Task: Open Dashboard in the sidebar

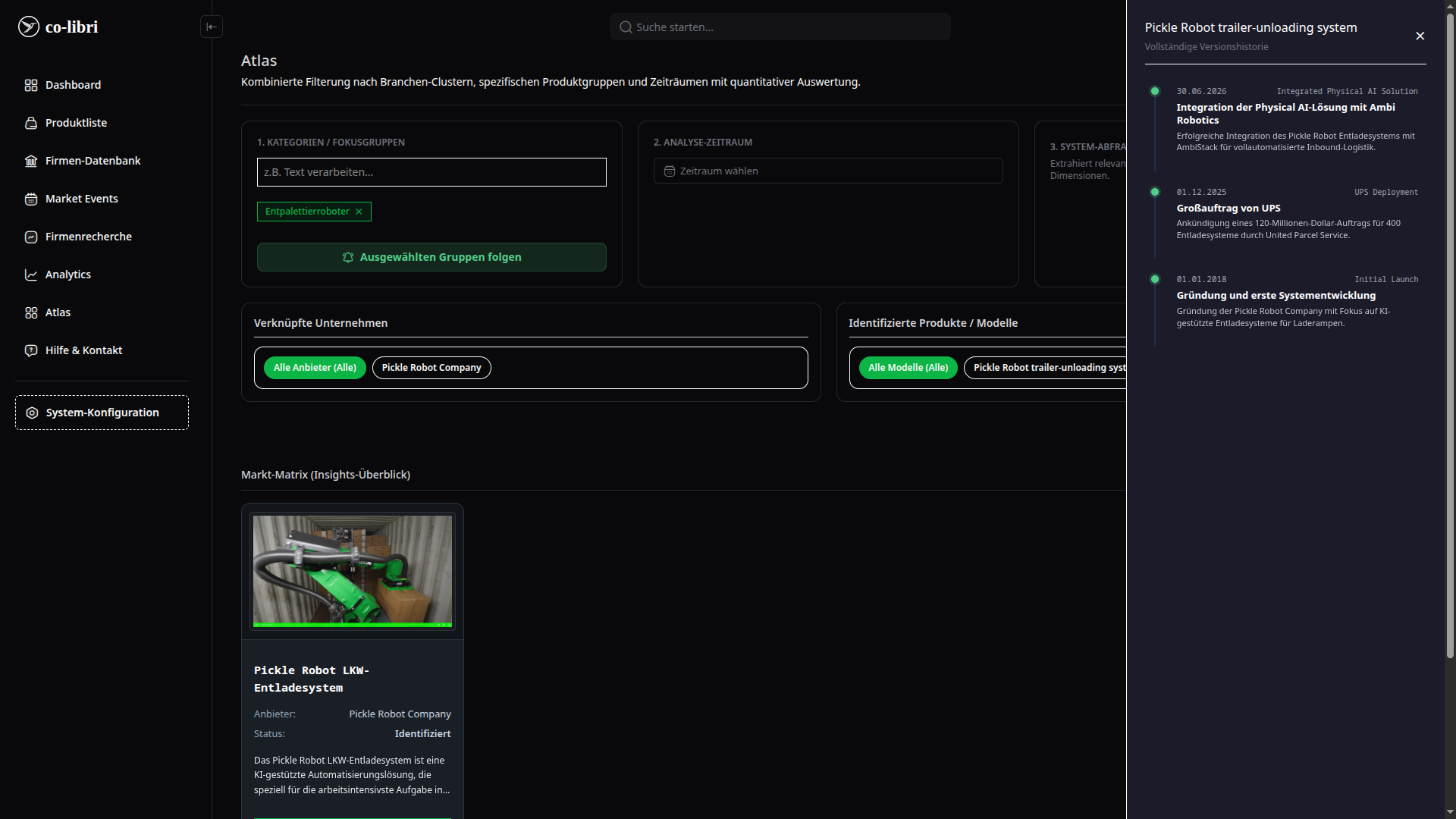Action: [x=102, y=85]
